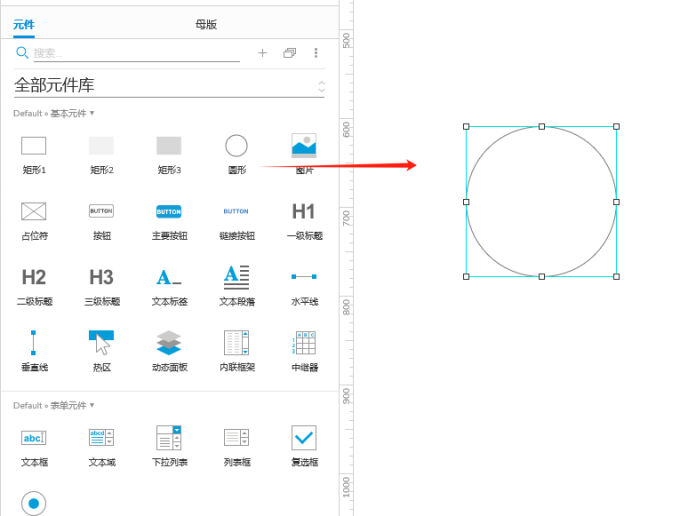Select the 动态面板 dynamic panel widget

(x=169, y=351)
